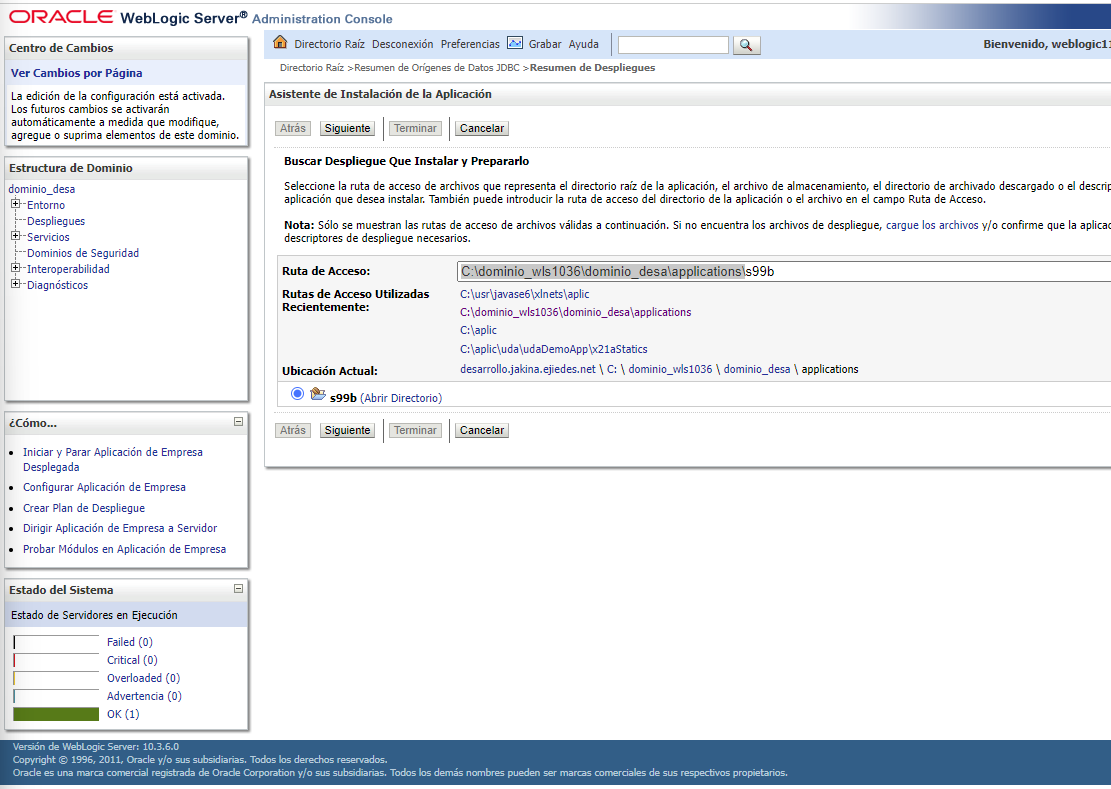Click breadcrumb Resumen de Orígenes de Datos JDBC

(436, 68)
